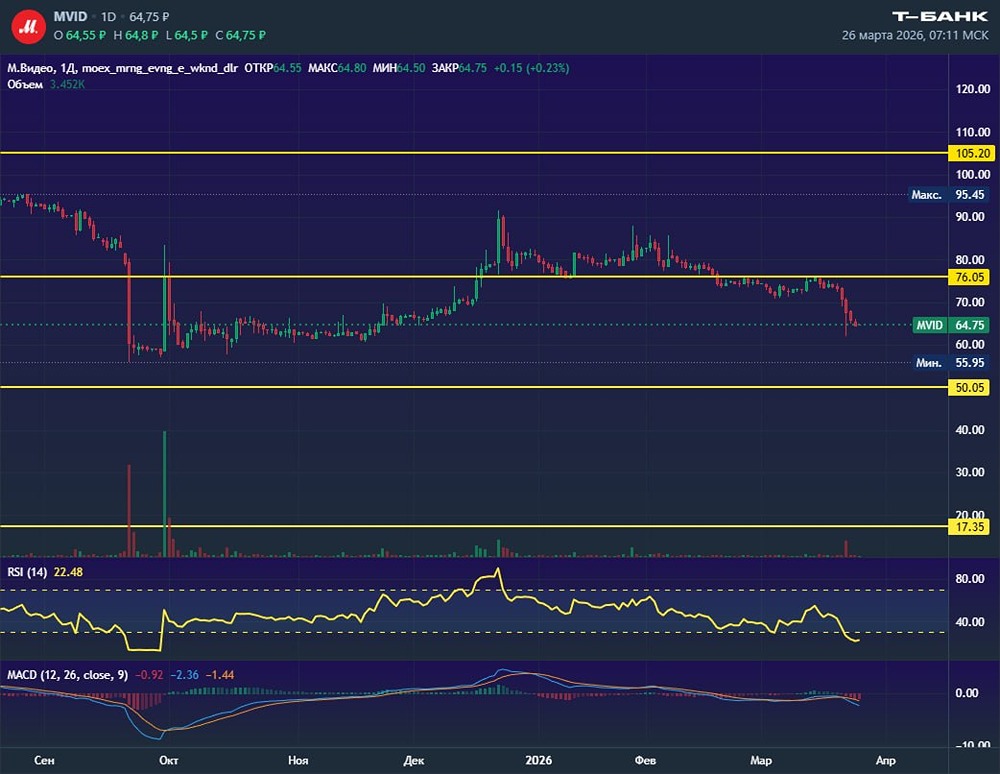This screenshot has width=1000, height=774.
Task: Click the tall red volume bar in late September
Action: click(129, 511)
